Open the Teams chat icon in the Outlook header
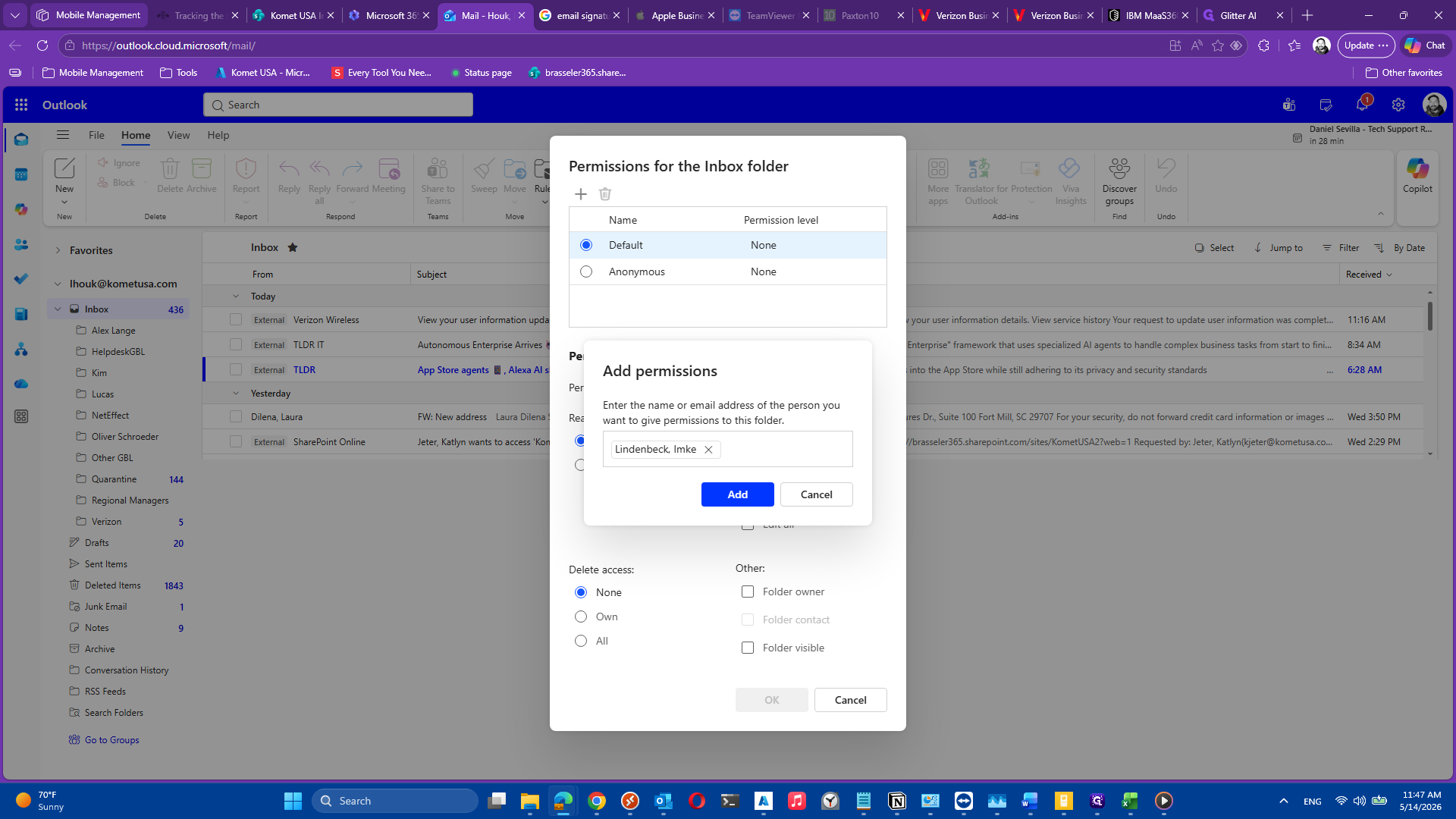 (1289, 105)
